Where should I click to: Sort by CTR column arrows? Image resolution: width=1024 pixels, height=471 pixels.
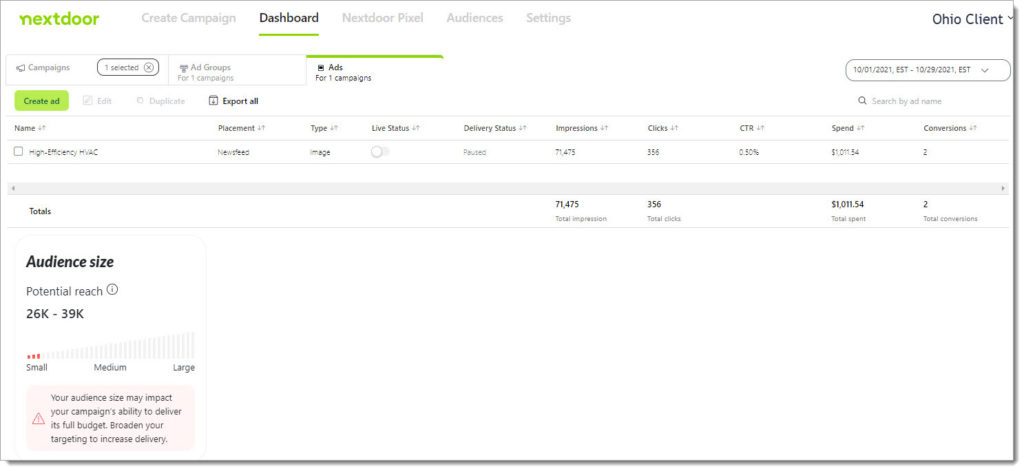[x=760, y=129]
